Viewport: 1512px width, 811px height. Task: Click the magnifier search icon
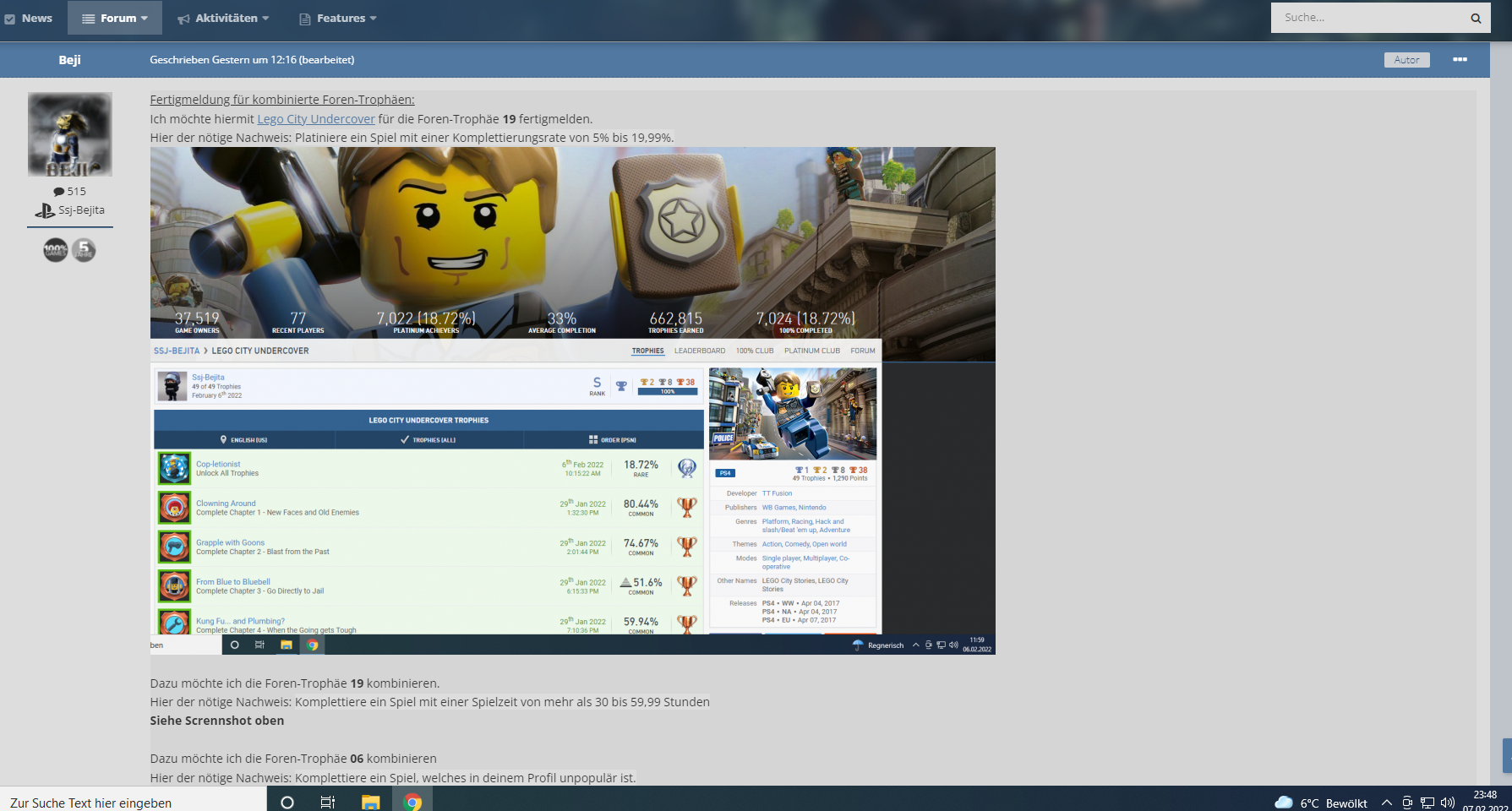pos(1476,18)
